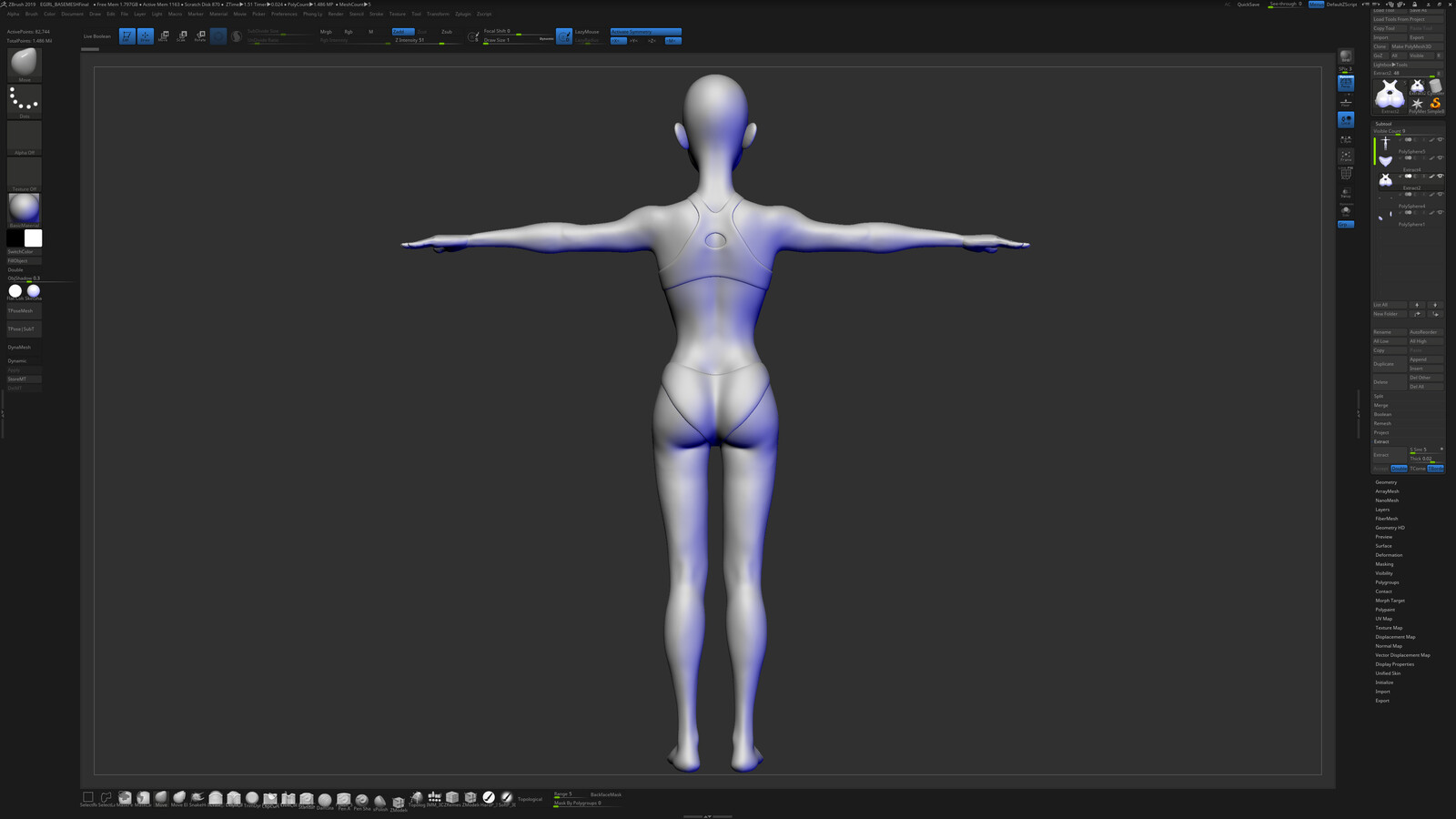The height and width of the screenshot is (819, 1456).
Task: Choose the Topology brush icon
Action: tap(416, 798)
